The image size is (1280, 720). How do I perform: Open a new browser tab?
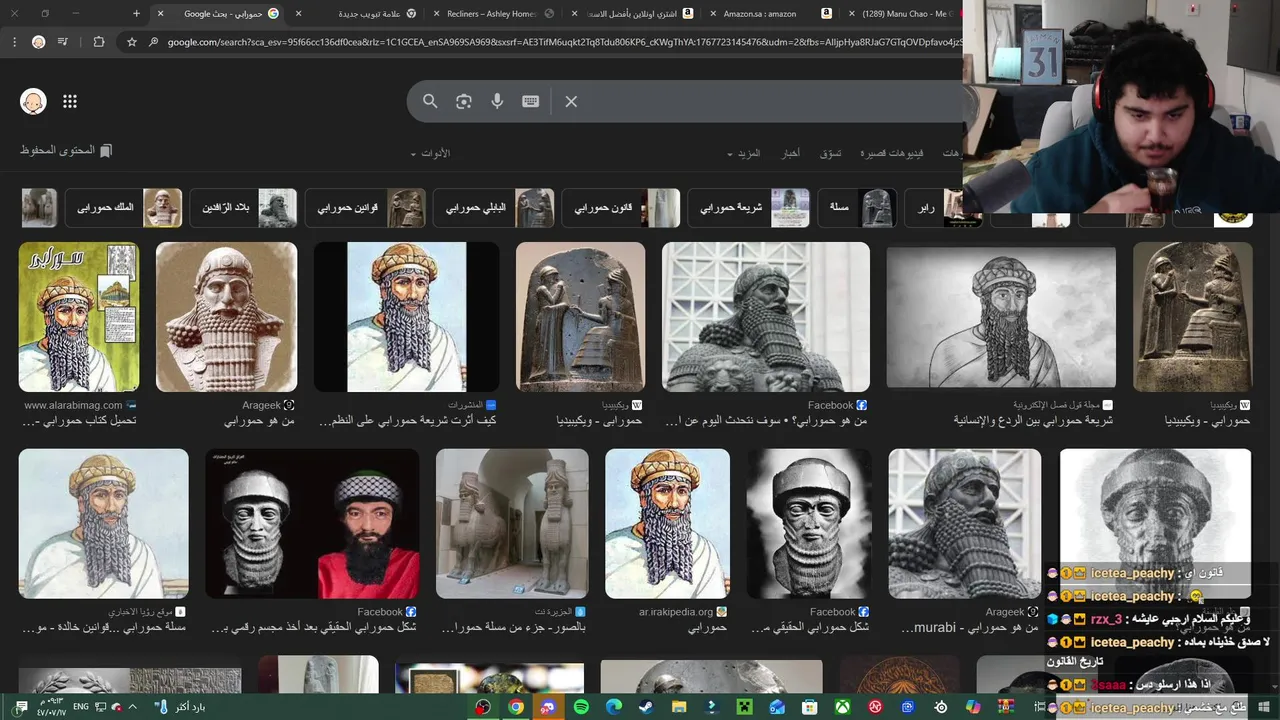coord(137,14)
